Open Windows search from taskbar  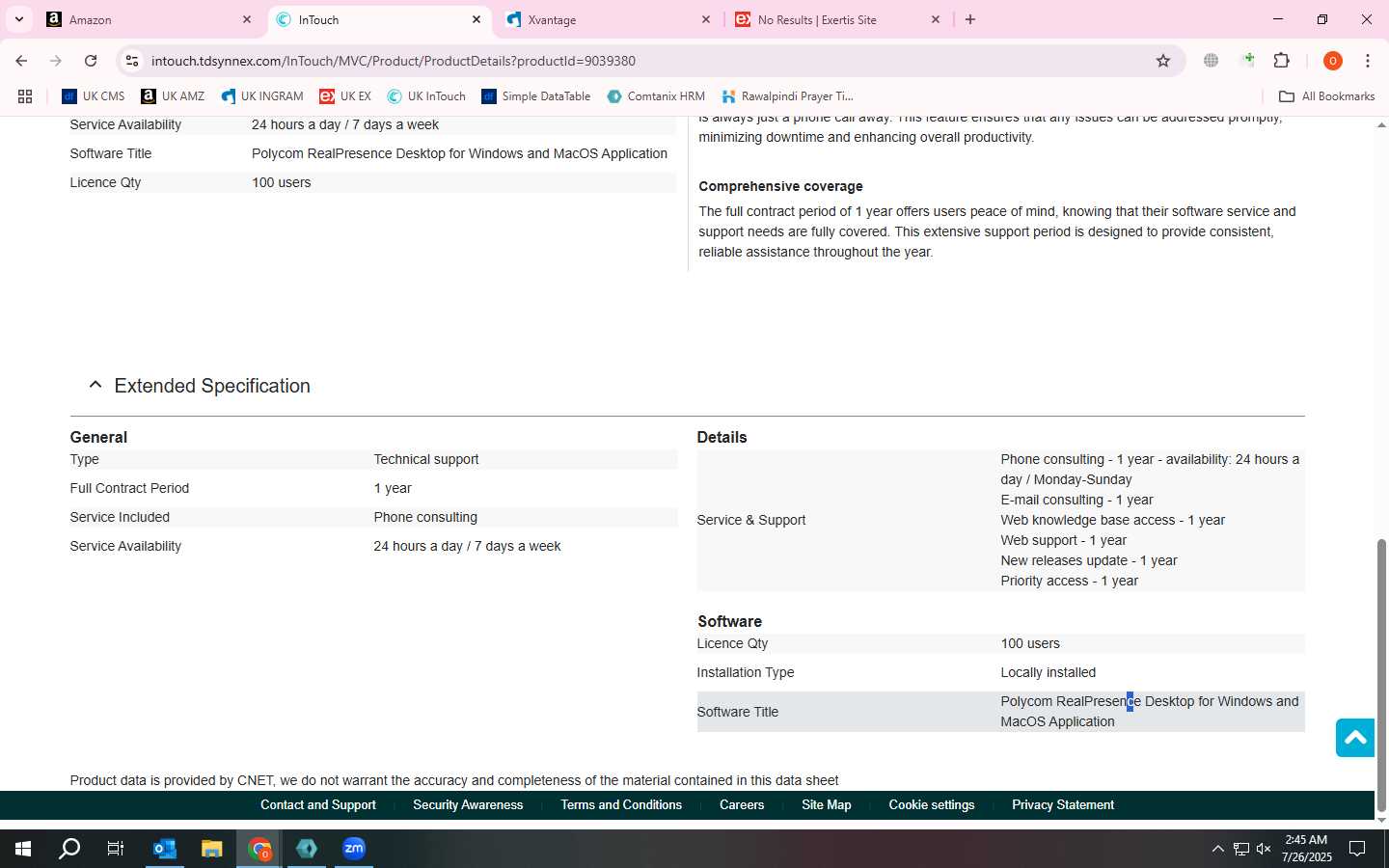(x=69, y=849)
